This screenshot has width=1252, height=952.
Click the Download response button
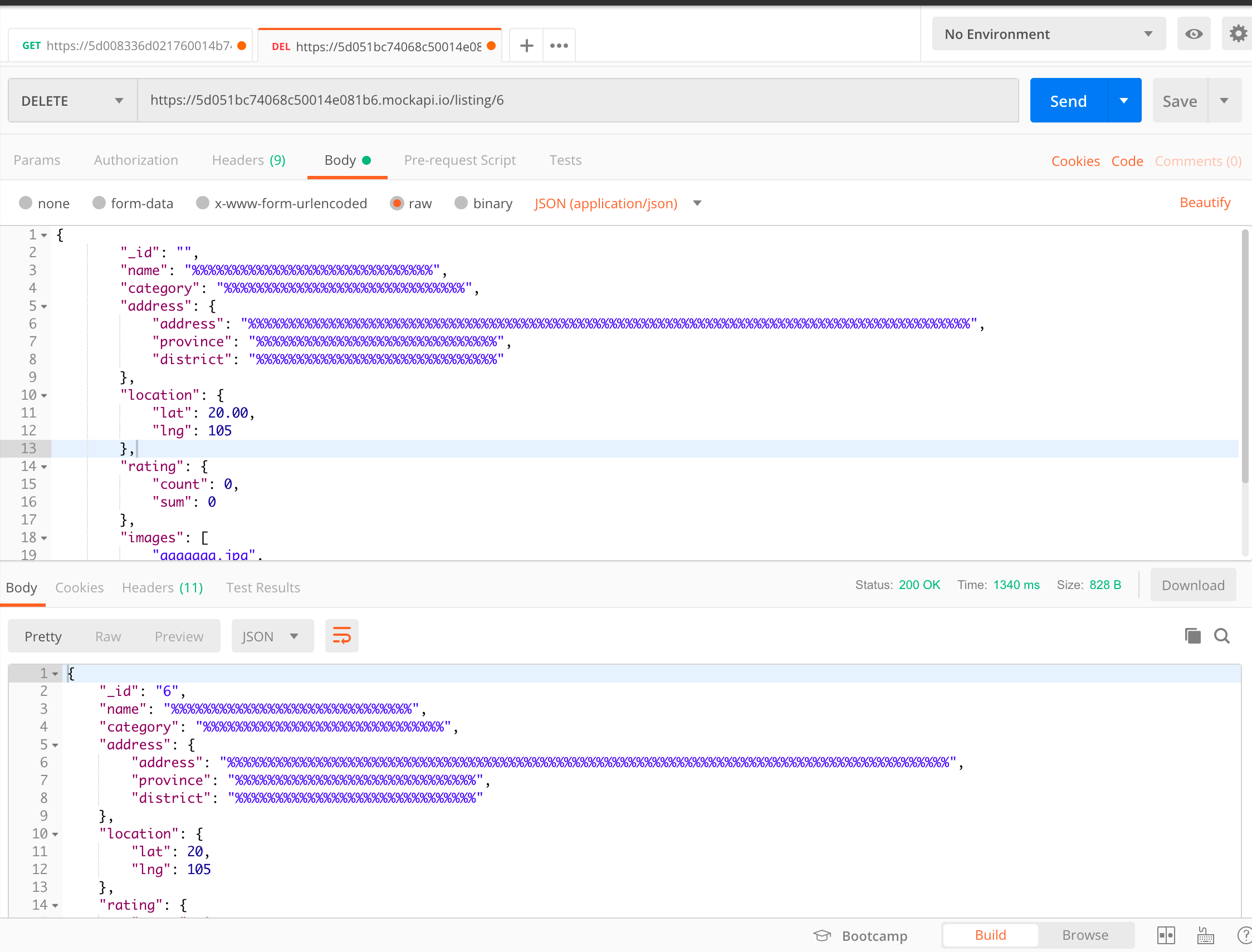tap(1193, 585)
